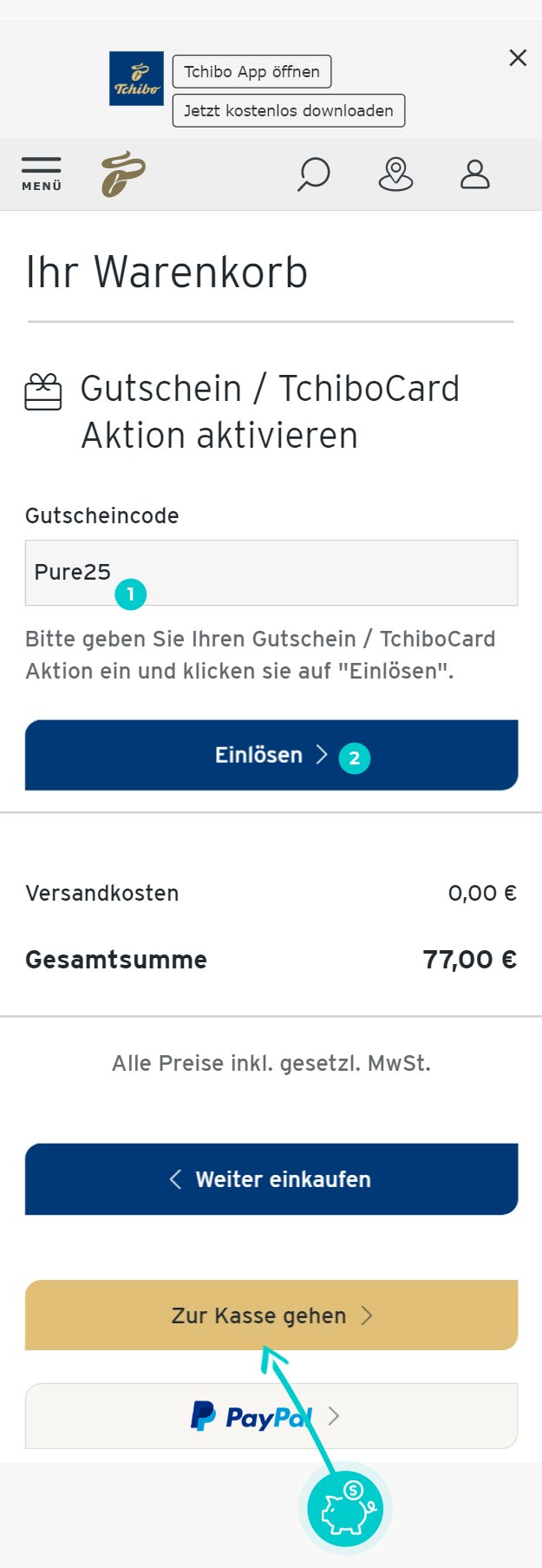This screenshot has height=1568, width=542.
Task: Dismiss the app banner with X
Action: (x=518, y=57)
